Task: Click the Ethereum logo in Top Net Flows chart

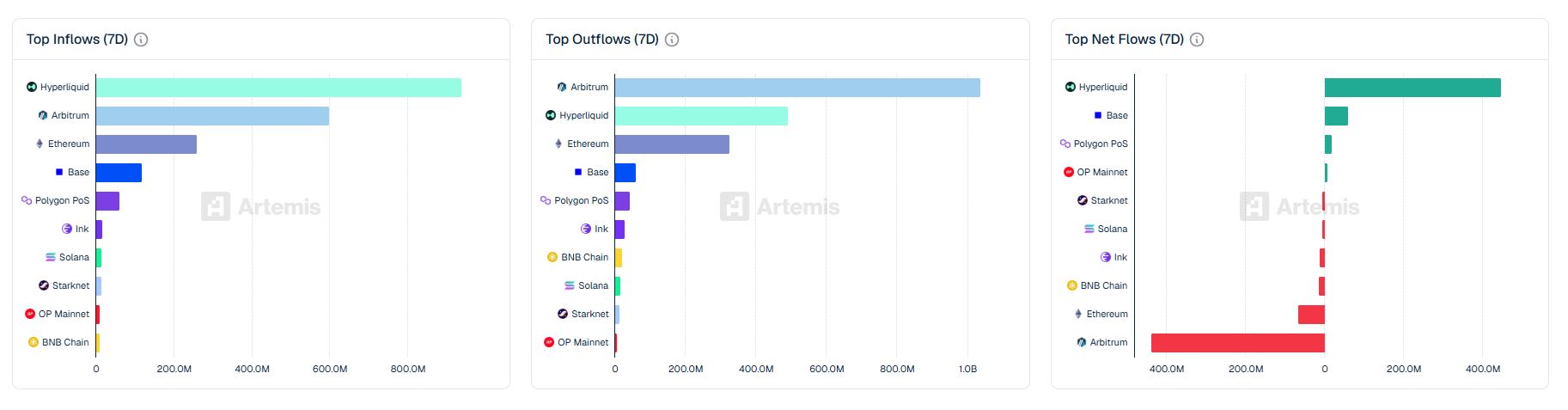Action: [1078, 314]
